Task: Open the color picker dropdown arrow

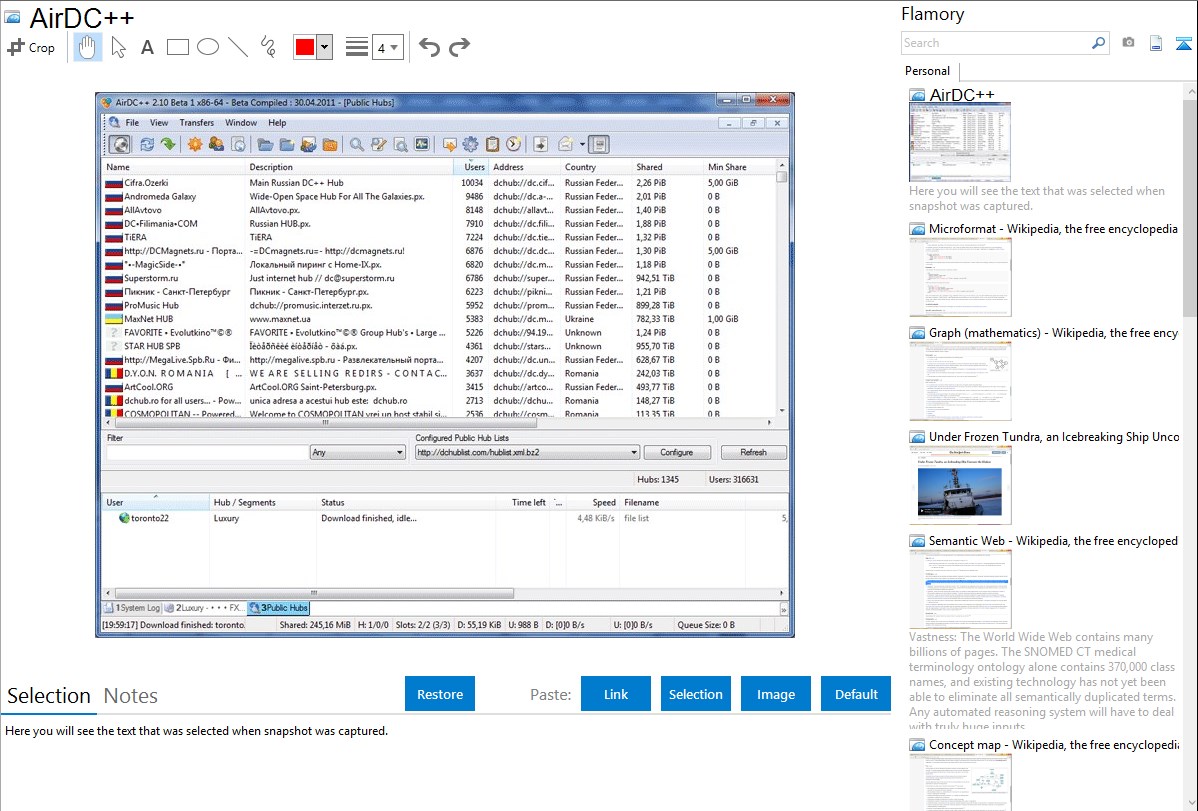Action: coord(324,47)
